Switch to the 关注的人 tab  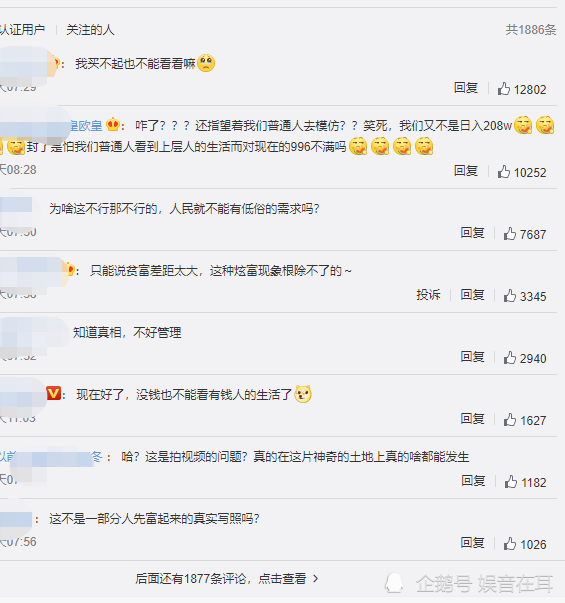90,30
